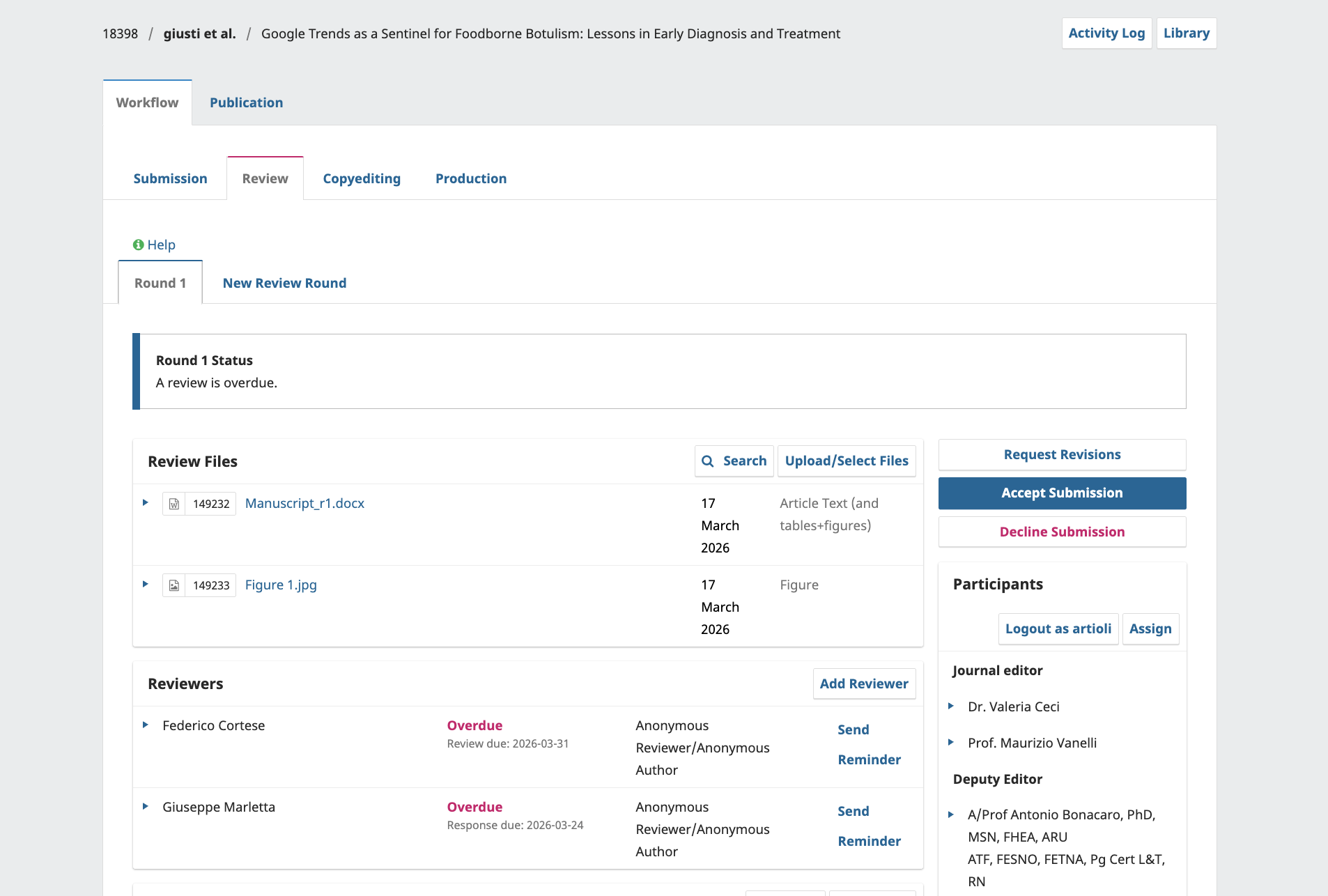The width and height of the screenshot is (1328, 896).
Task: Expand participant Dr. Valeria Ceci
Action: (x=950, y=706)
